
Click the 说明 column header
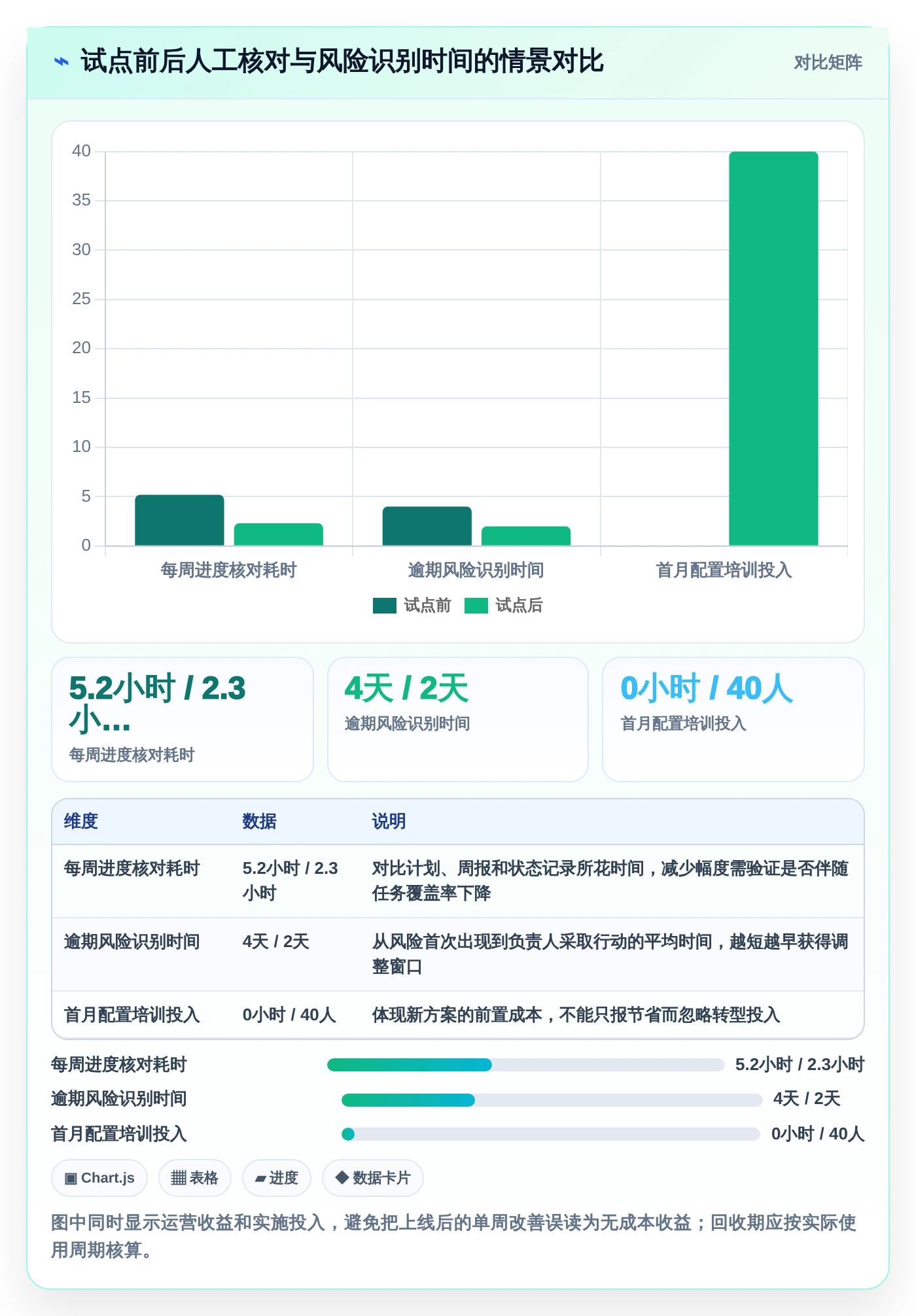389,822
